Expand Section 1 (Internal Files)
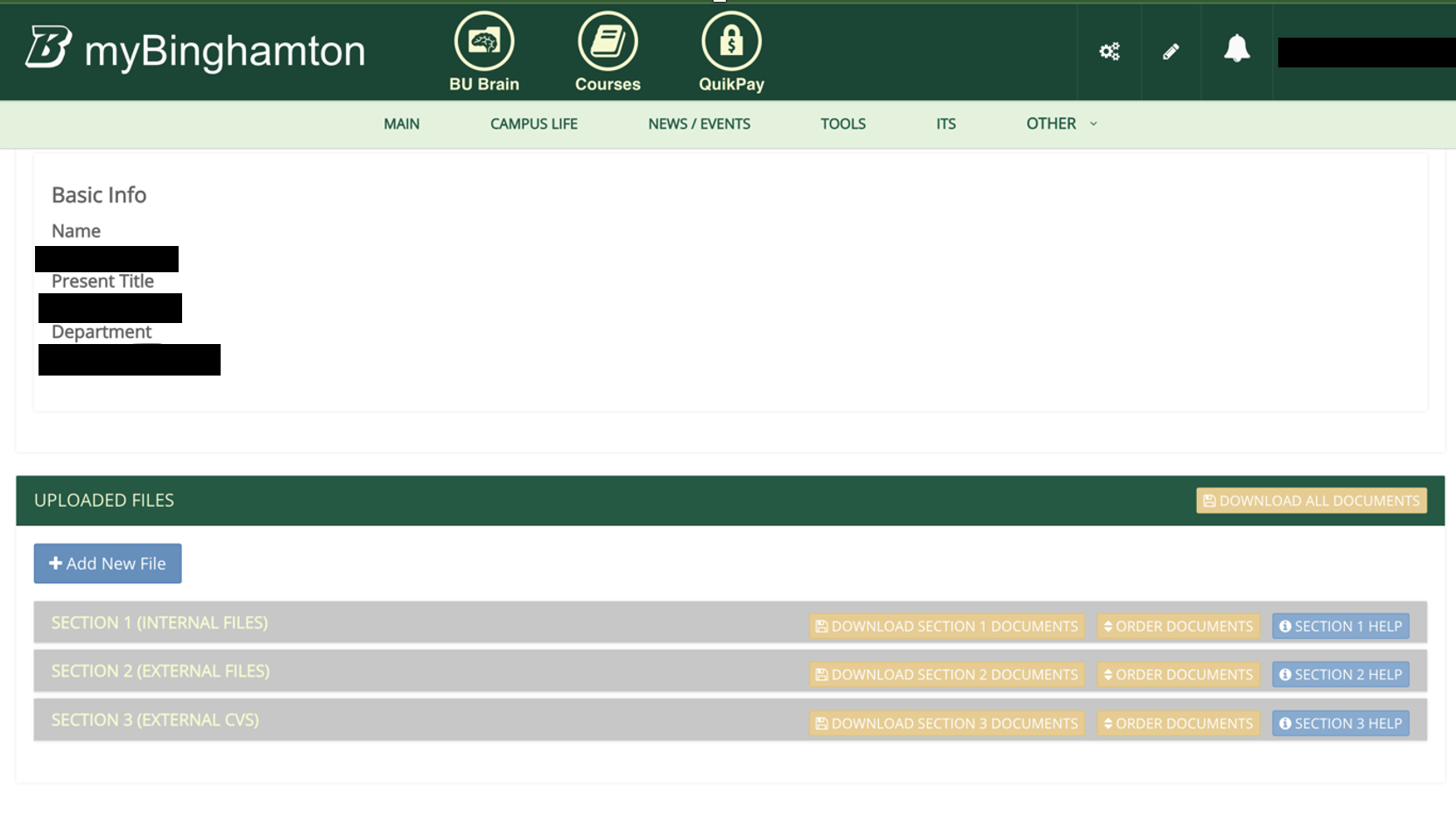Viewport: 1456px width, 822px height. [159, 622]
